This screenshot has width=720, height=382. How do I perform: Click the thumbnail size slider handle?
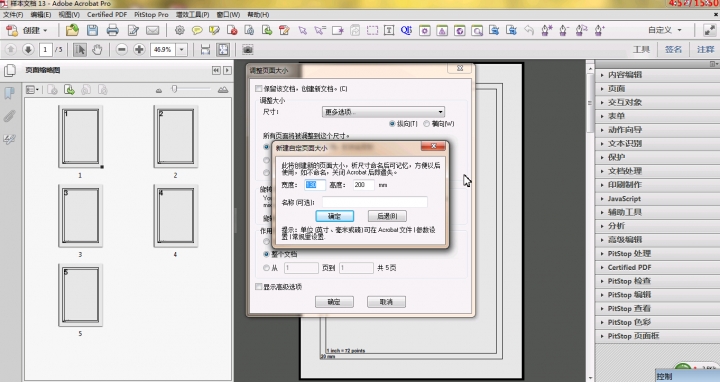coord(174,89)
